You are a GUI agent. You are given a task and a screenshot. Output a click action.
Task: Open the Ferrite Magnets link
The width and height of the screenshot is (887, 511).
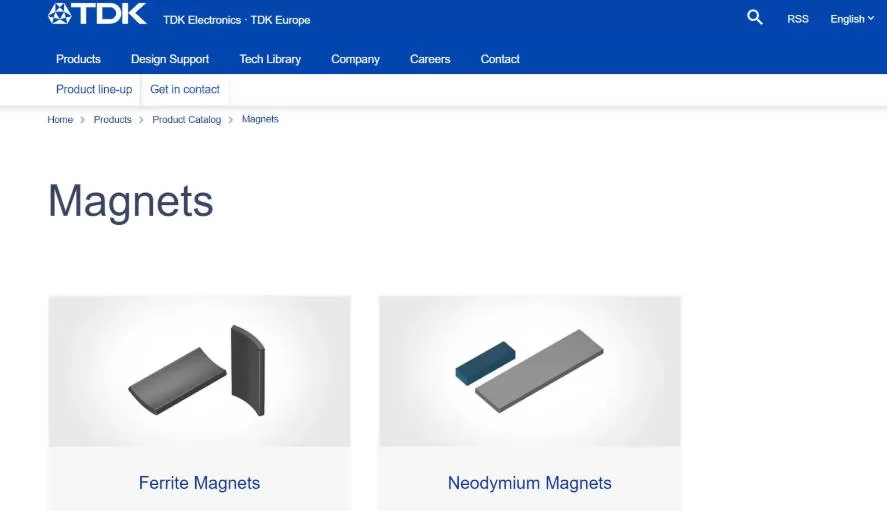199,483
